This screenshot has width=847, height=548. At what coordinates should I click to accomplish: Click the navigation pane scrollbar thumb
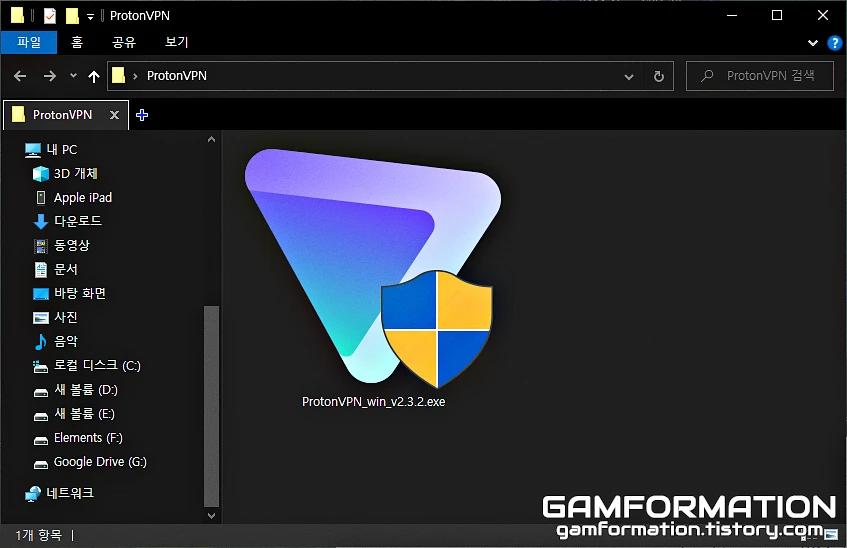[211, 406]
